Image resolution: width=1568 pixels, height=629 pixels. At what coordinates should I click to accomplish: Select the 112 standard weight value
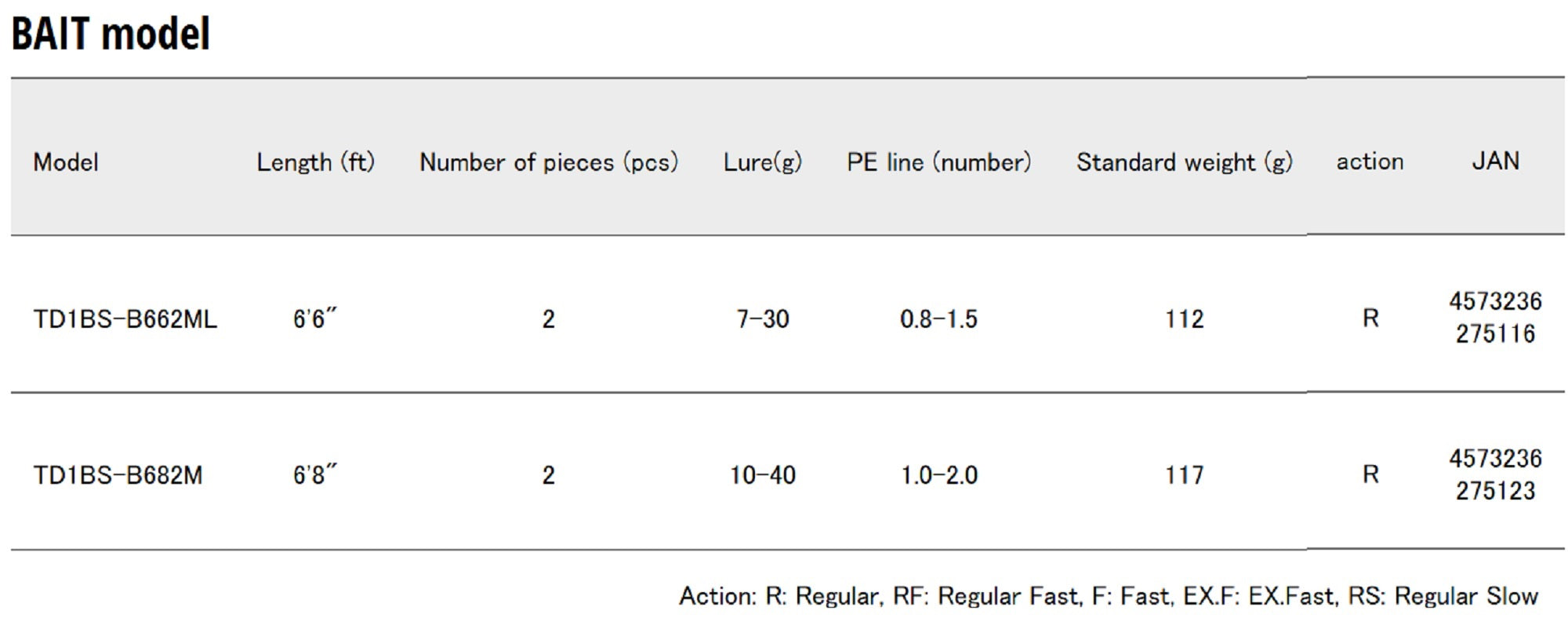coord(1184,319)
